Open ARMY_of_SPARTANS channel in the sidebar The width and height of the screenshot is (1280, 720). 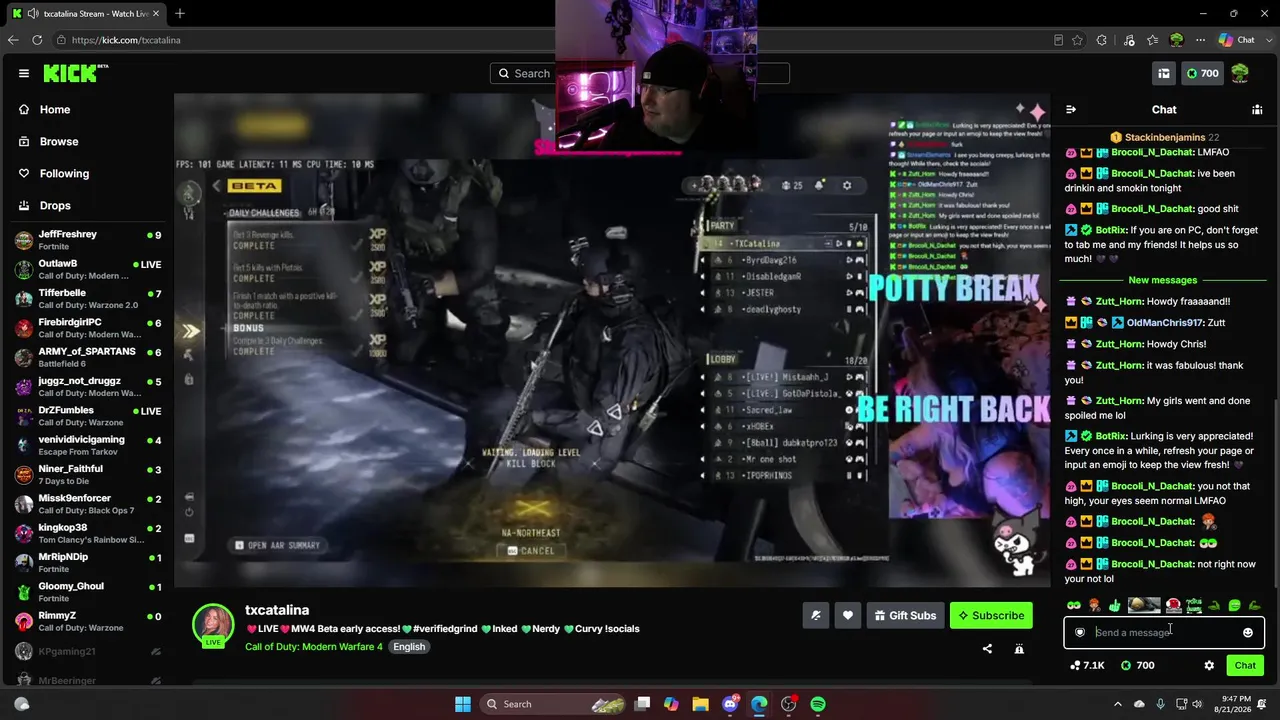(x=88, y=357)
